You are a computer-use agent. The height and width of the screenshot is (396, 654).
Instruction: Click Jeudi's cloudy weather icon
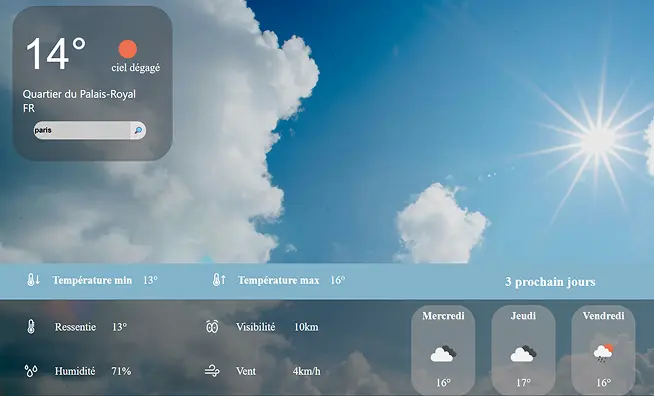[523, 354]
